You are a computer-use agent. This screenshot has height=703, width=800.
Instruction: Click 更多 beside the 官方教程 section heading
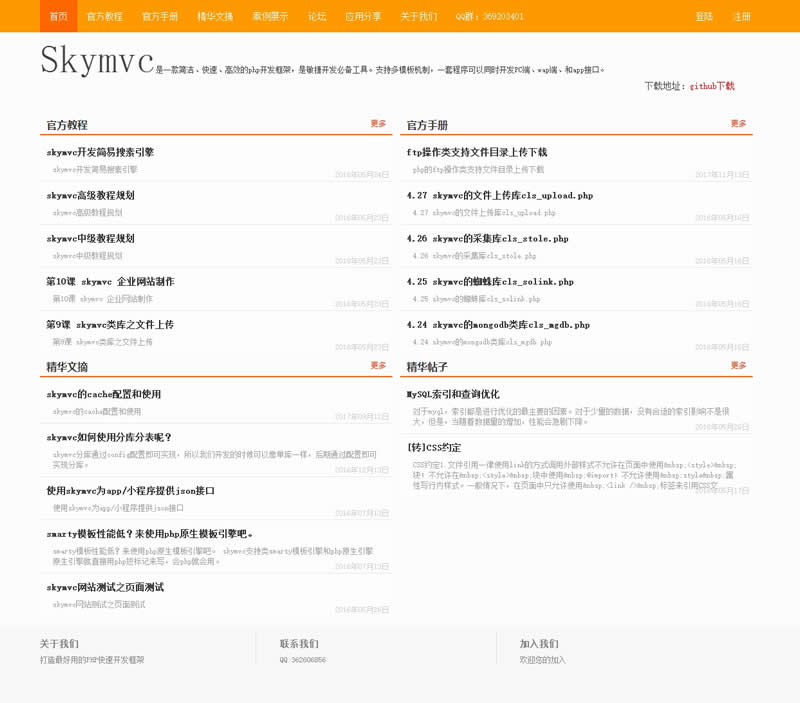[378, 124]
